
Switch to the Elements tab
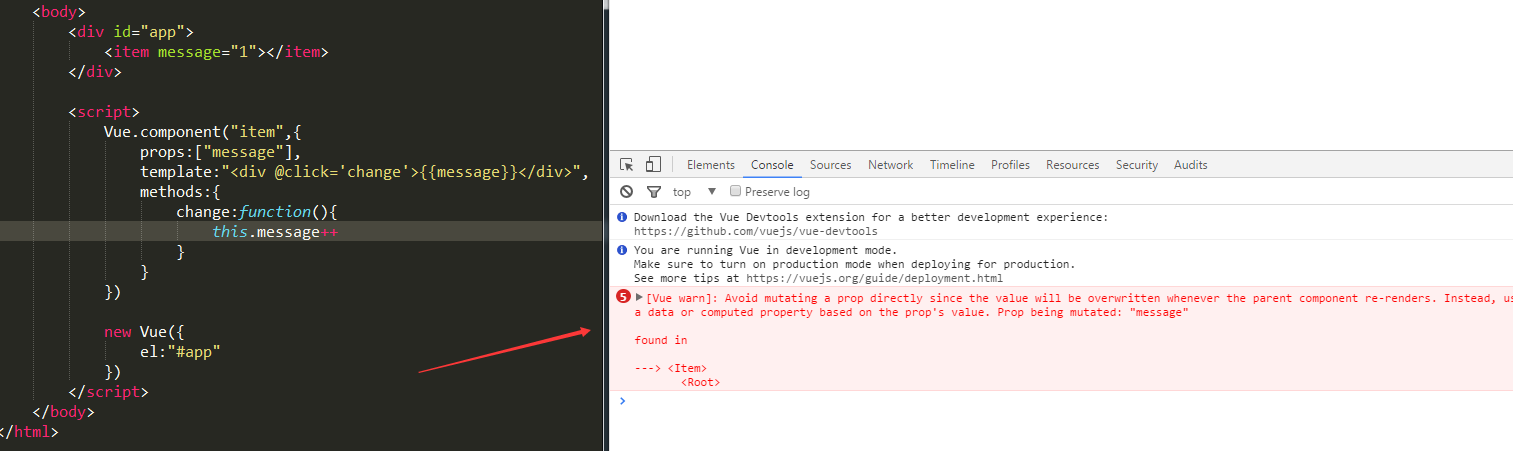point(710,165)
